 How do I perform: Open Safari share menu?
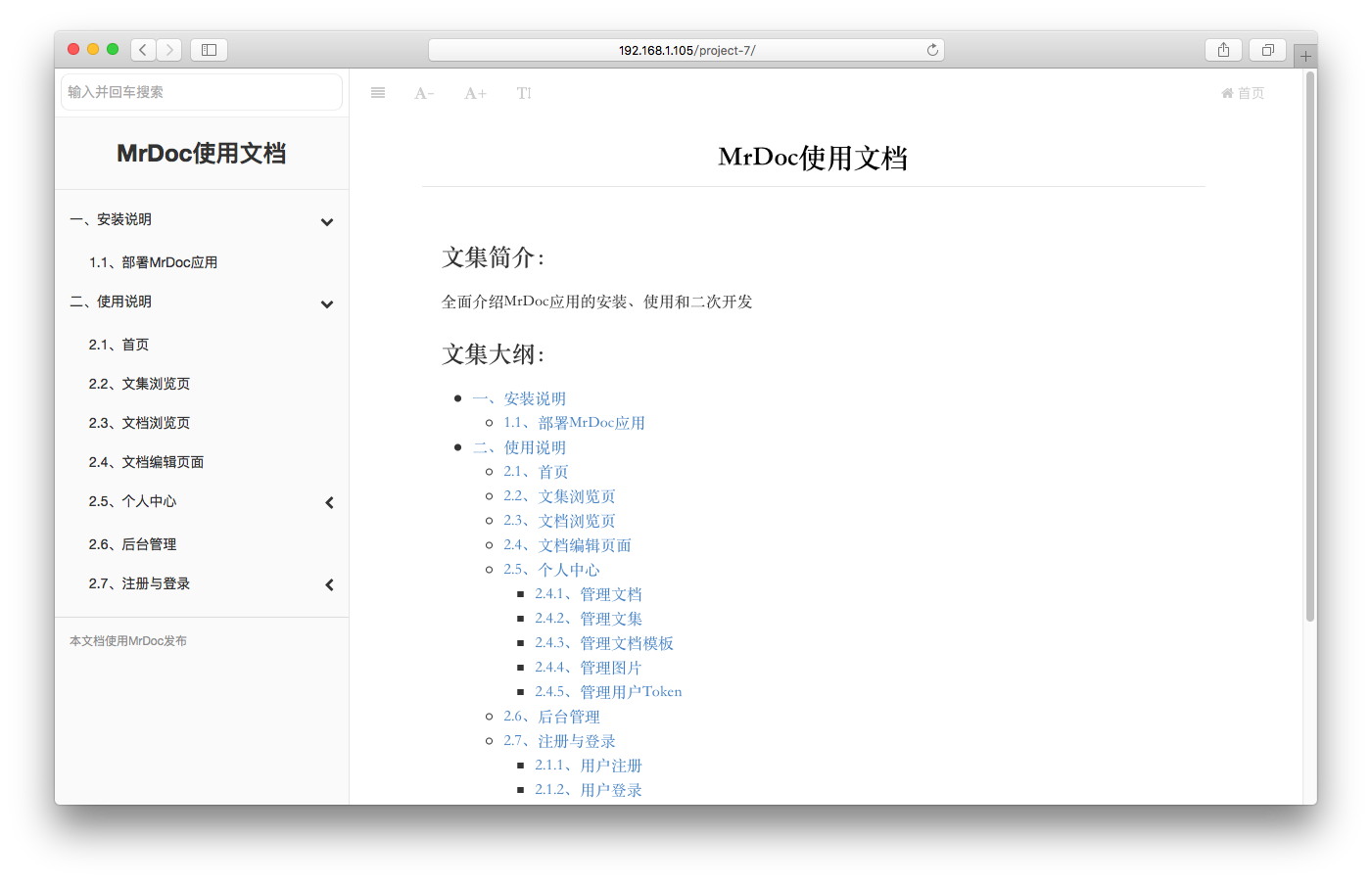point(1223,50)
